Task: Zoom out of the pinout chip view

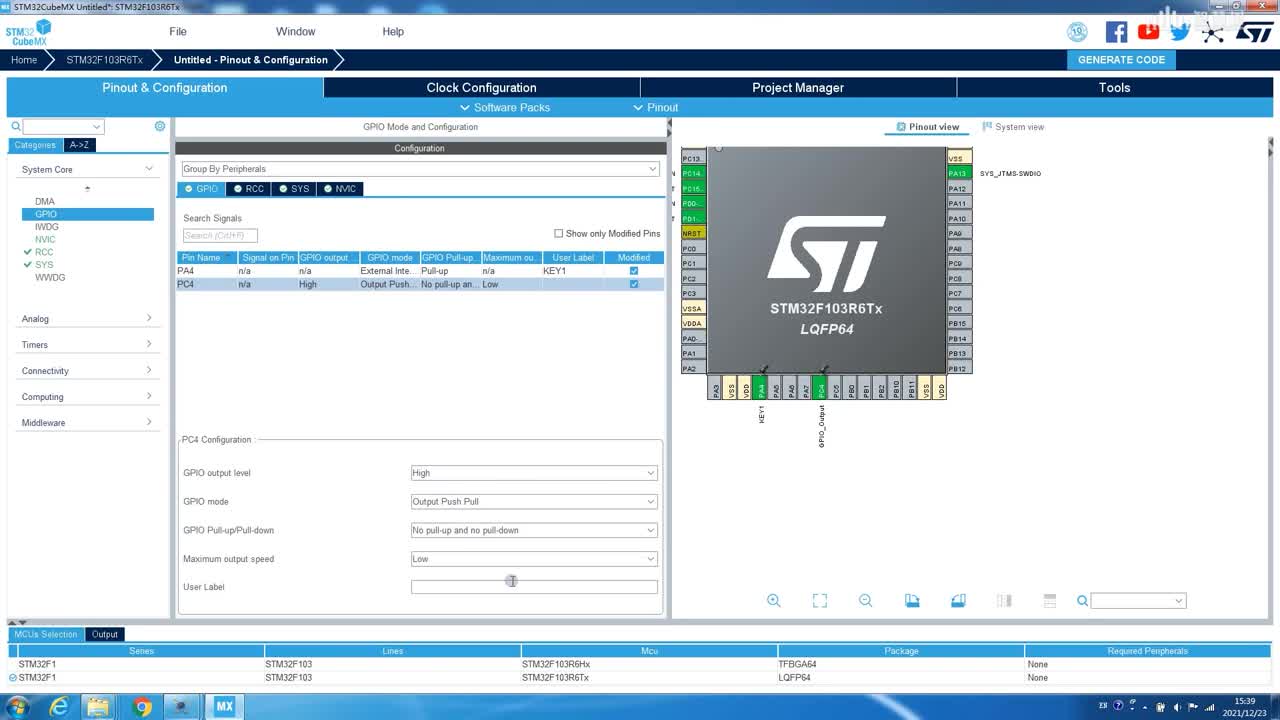Action: click(866, 601)
